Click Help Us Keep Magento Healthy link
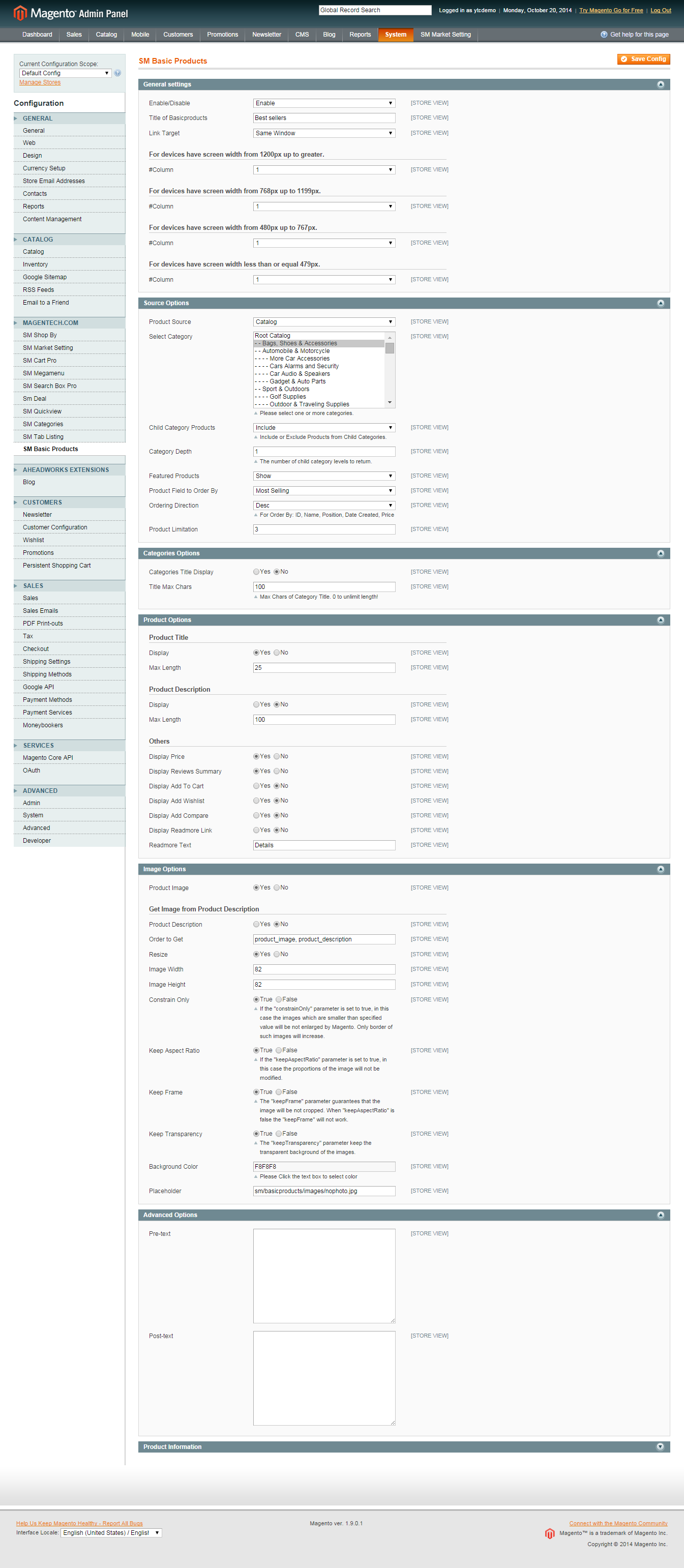 point(79,1524)
